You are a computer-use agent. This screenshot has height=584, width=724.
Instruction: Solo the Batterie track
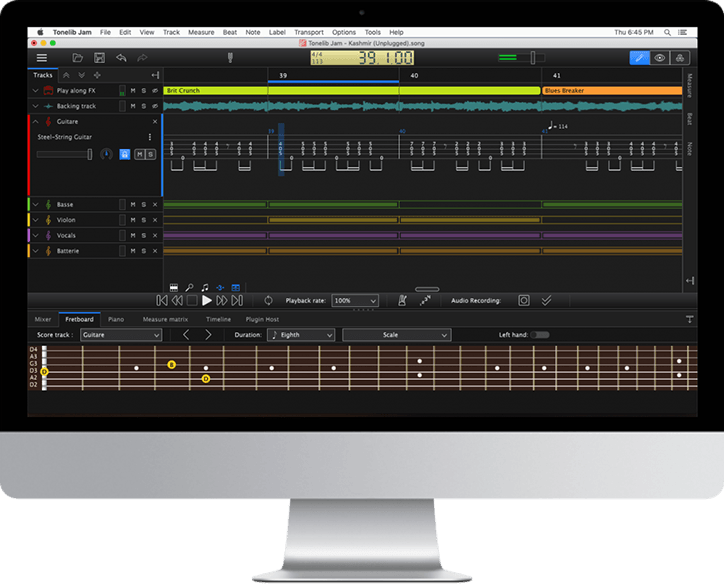144,251
